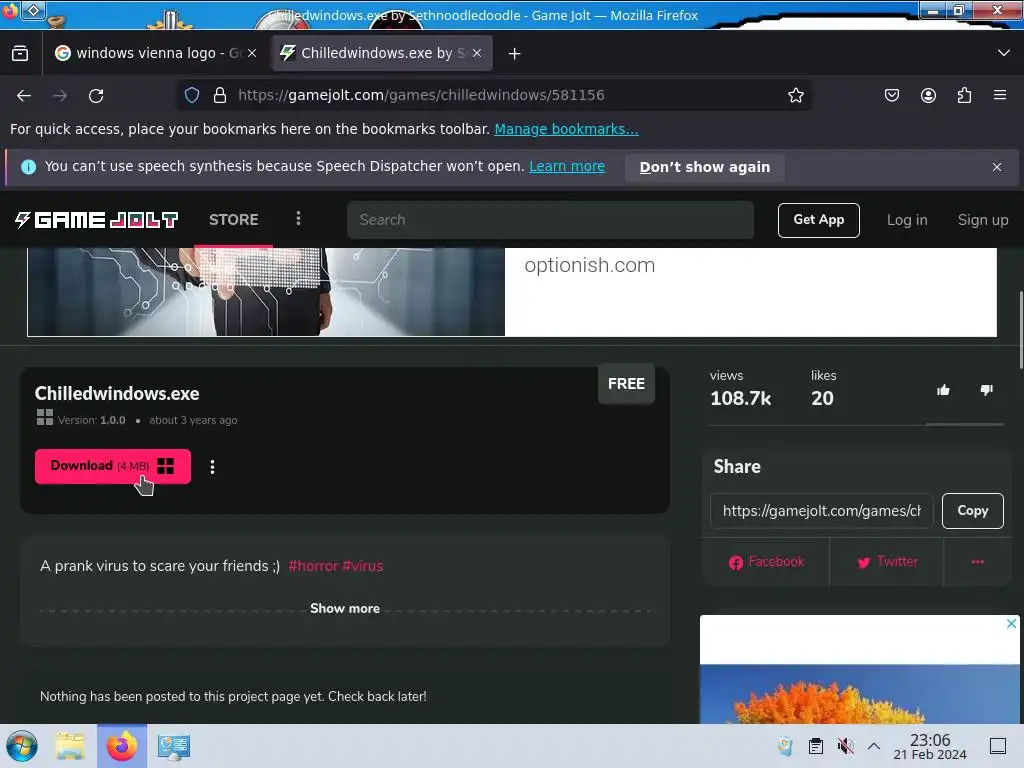Open the file manager taskbar icon

click(x=70, y=746)
